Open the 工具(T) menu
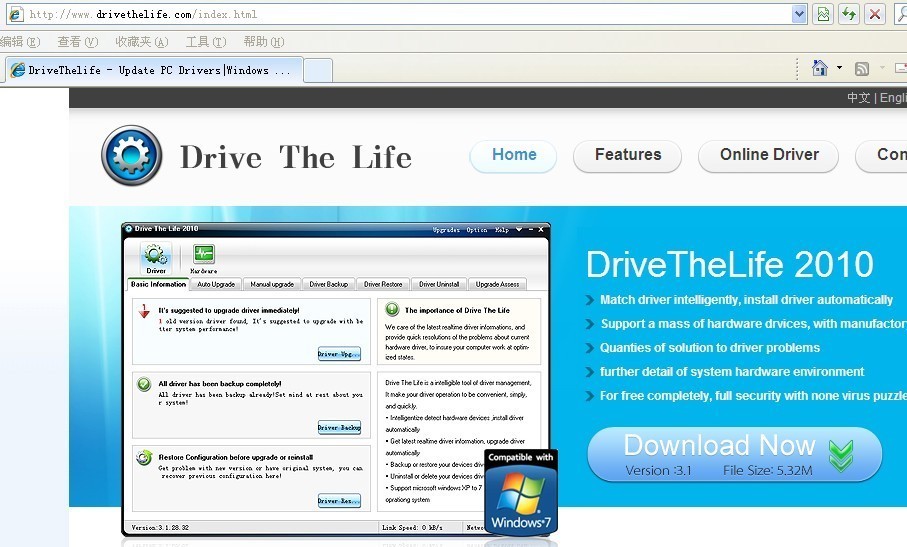The width and height of the screenshot is (907, 547). pyautogui.click(x=205, y=42)
